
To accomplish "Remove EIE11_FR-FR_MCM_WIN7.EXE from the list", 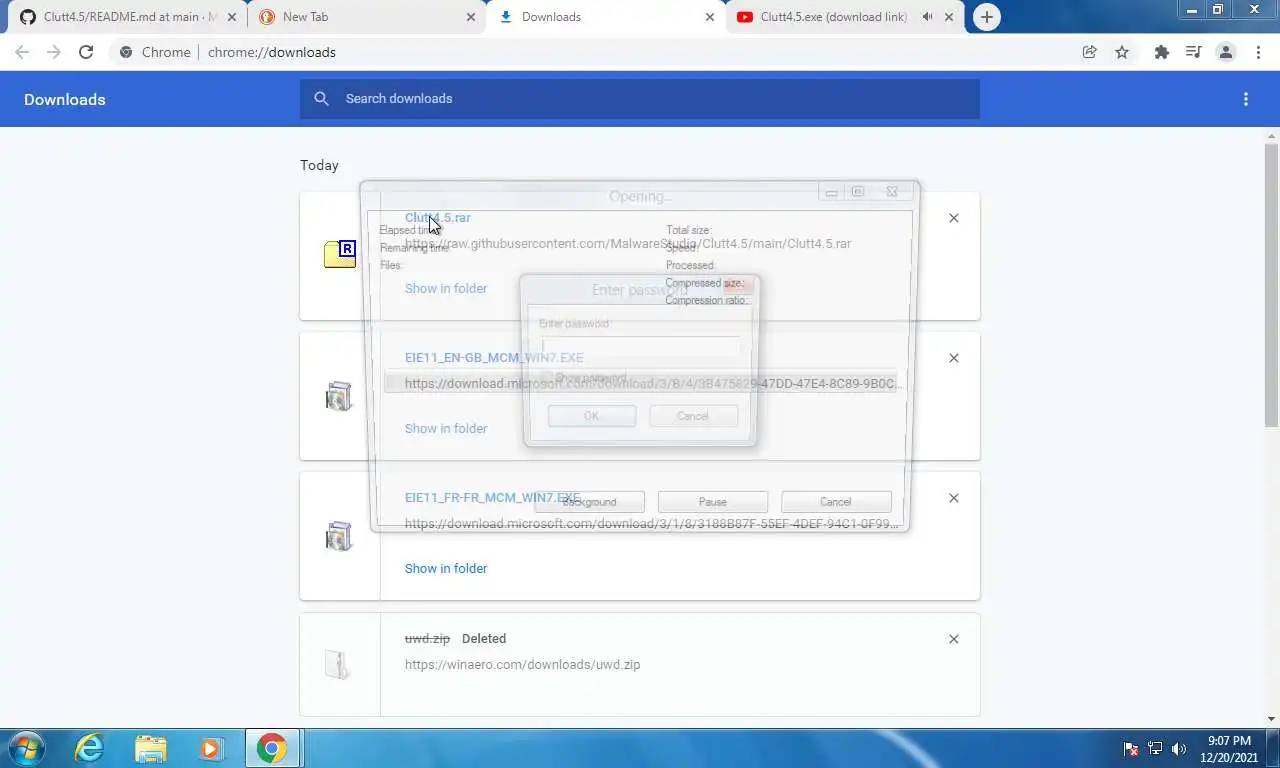I will pyautogui.click(x=954, y=498).
